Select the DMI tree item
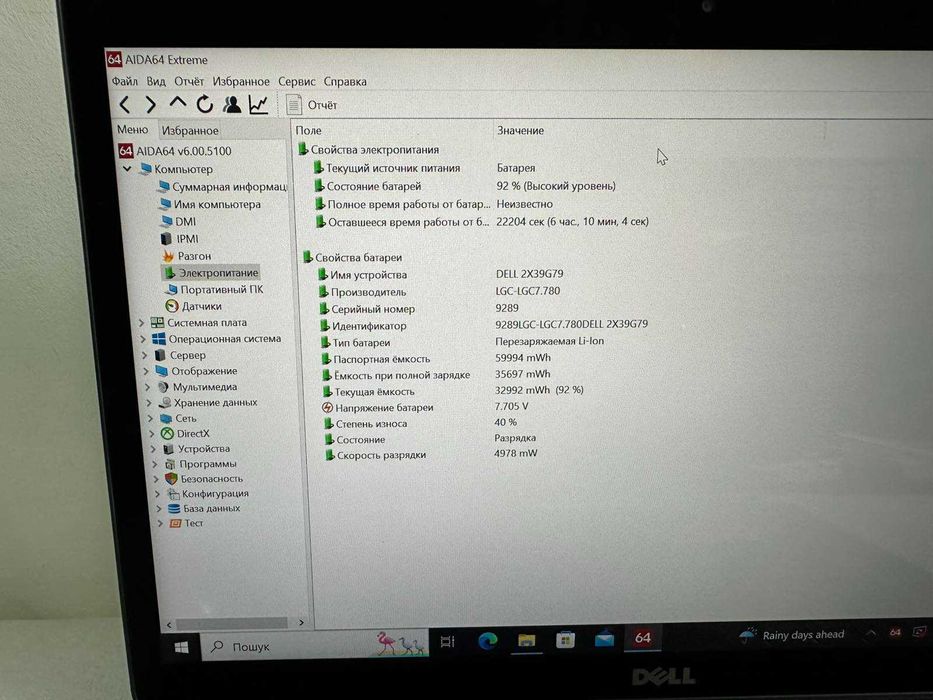 click(x=178, y=221)
